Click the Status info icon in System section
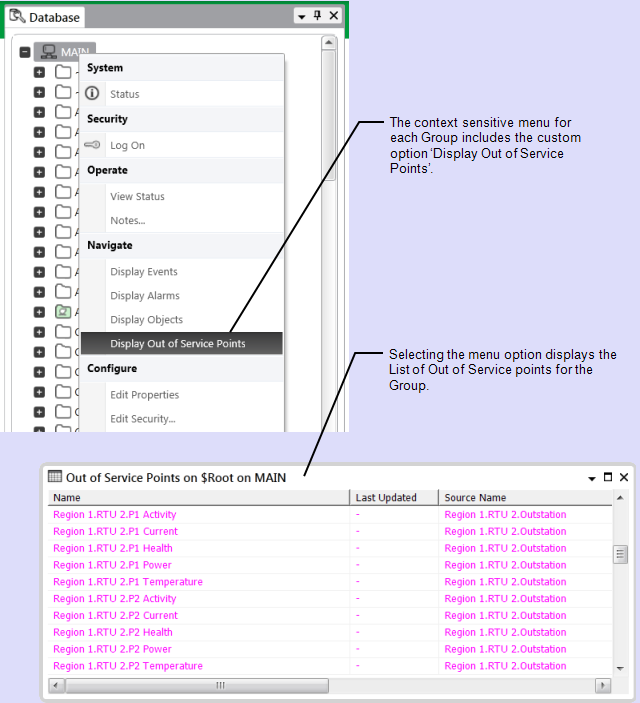The image size is (640, 703). tap(92, 94)
